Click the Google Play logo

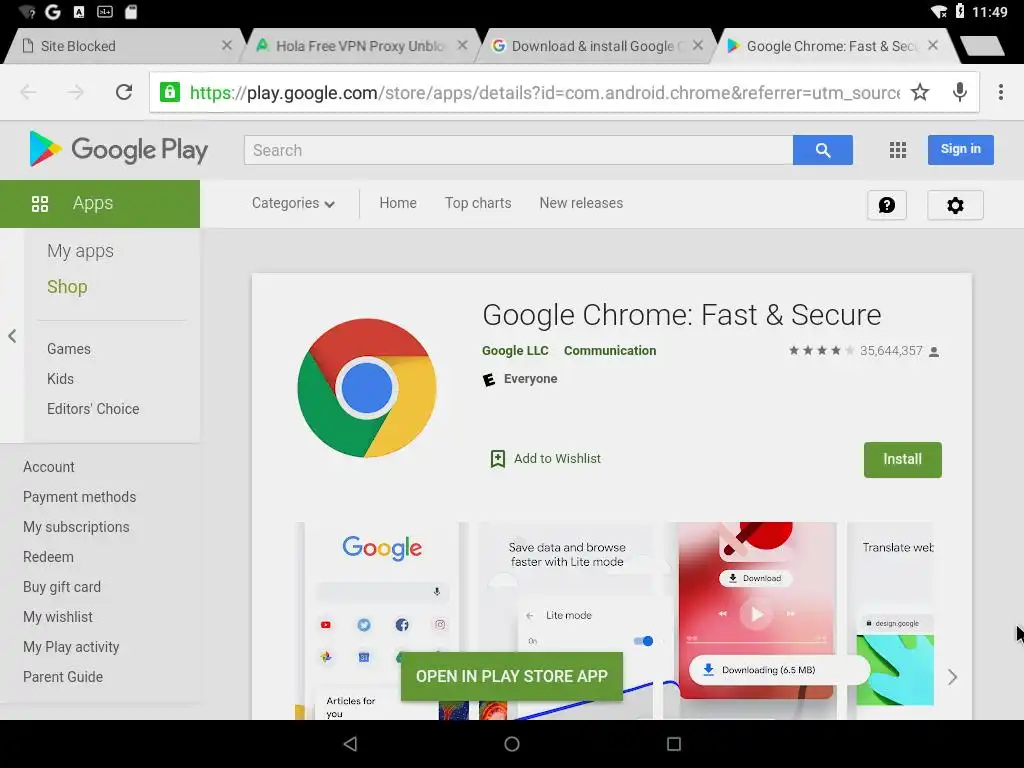[x=119, y=149]
